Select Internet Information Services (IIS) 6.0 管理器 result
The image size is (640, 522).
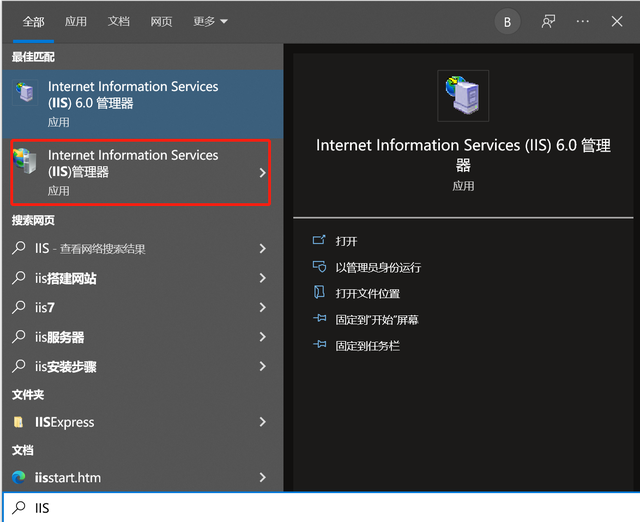point(142,104)
